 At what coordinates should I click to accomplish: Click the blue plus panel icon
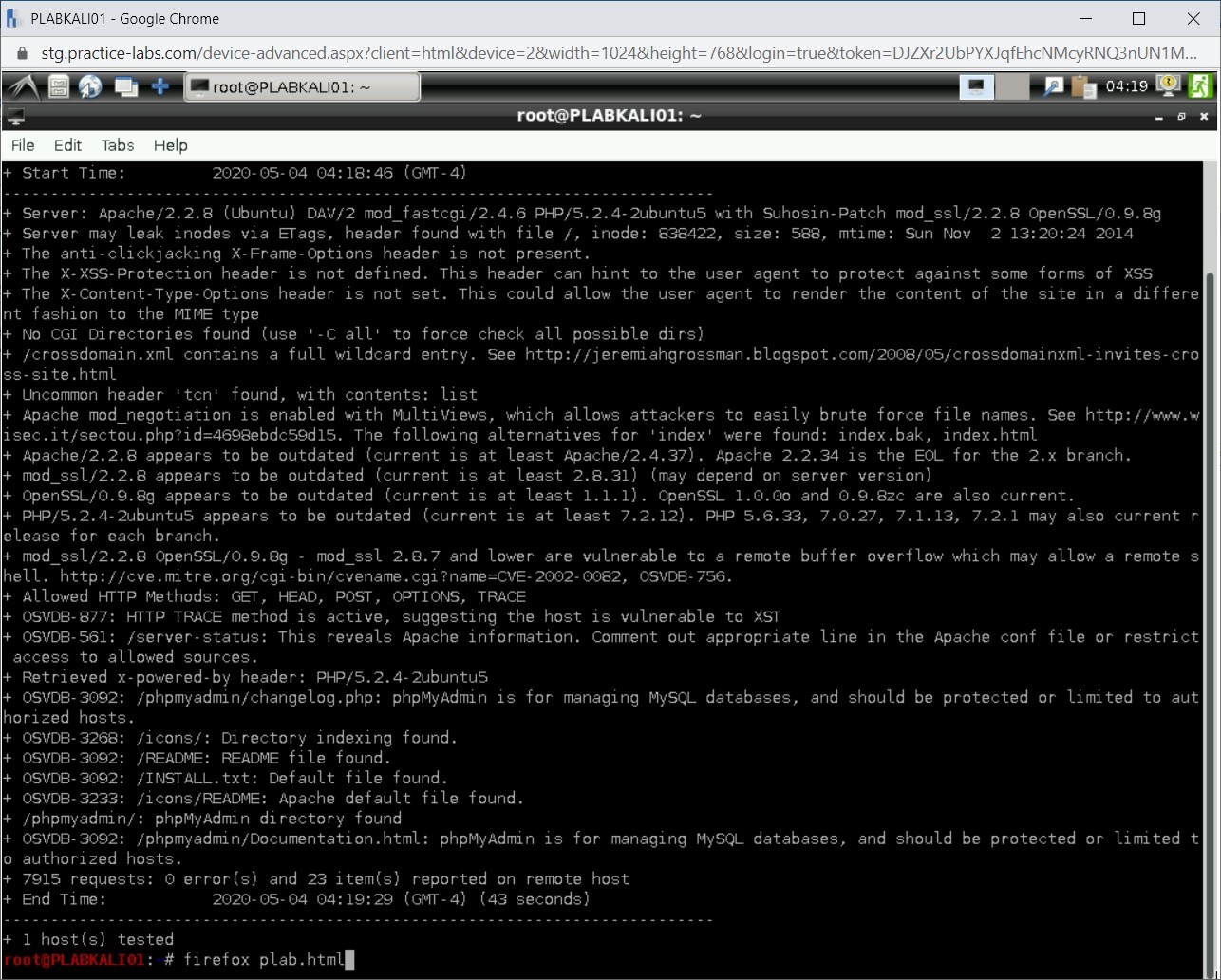click(160, 87)
